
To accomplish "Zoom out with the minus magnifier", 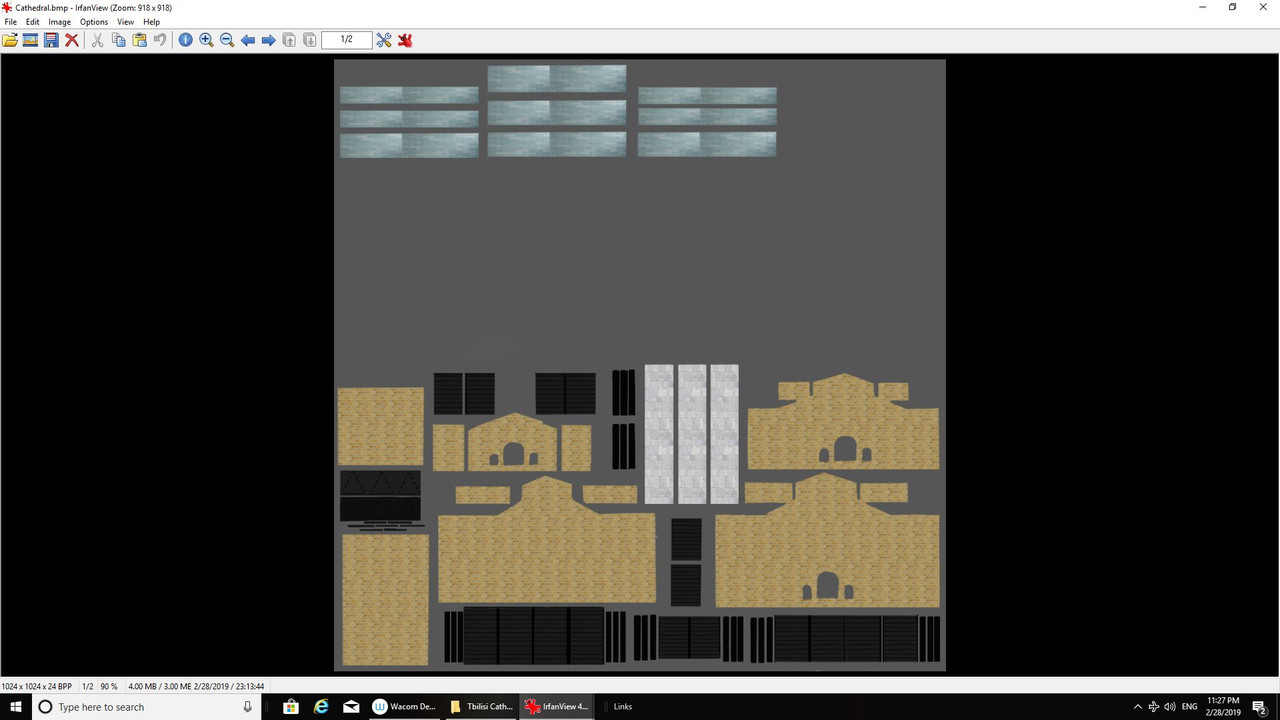I will coord(227,40).
